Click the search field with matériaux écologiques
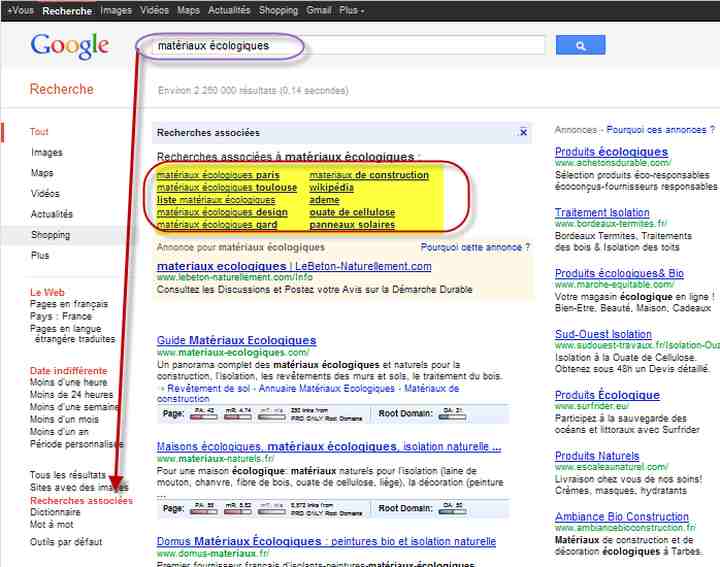The image size is (720, 567). coord(348,45)
